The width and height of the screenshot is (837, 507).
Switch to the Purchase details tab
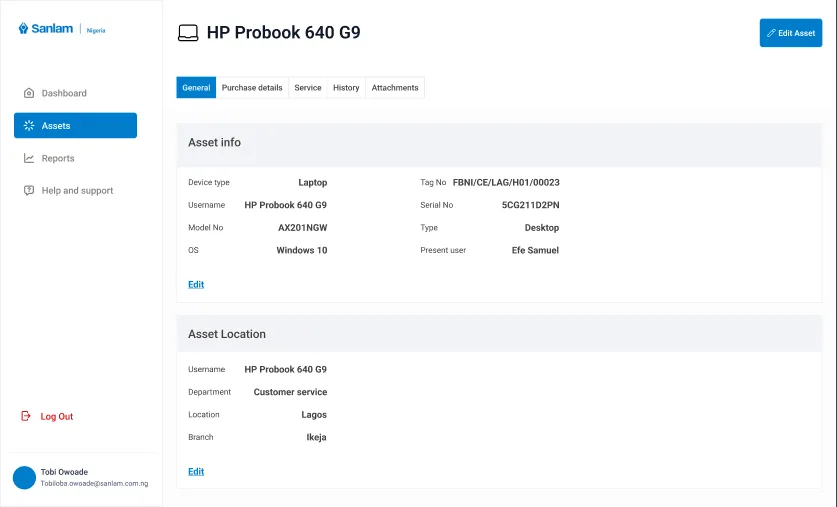coord(252,88)
